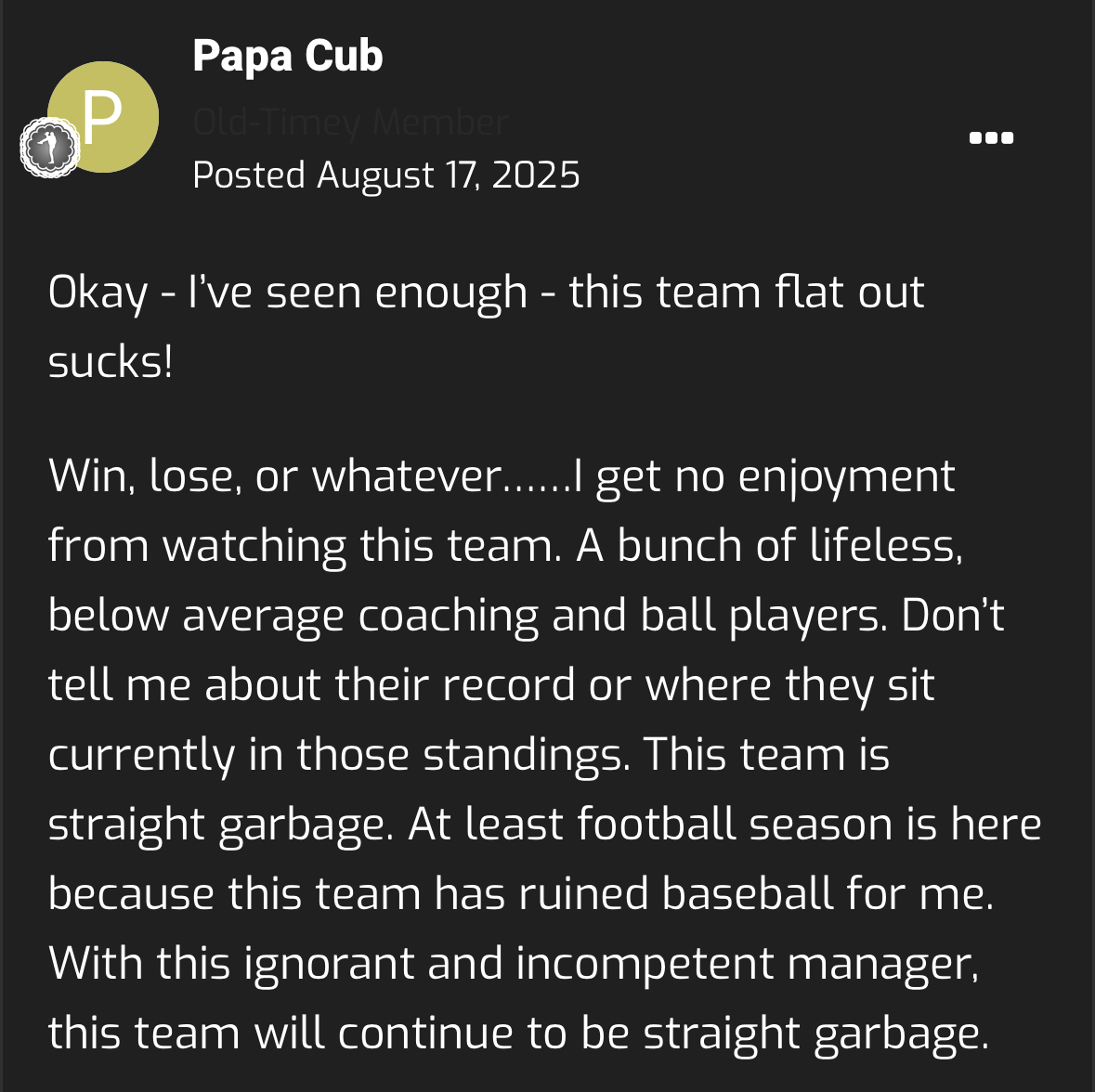Click the words "I get no enjoyment"
Viewport: 1095px width, 1092px height.
[x=764, y=476]
